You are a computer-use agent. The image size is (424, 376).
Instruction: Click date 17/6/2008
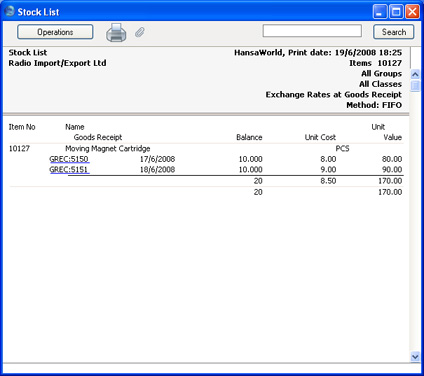(x=157, y=159)
